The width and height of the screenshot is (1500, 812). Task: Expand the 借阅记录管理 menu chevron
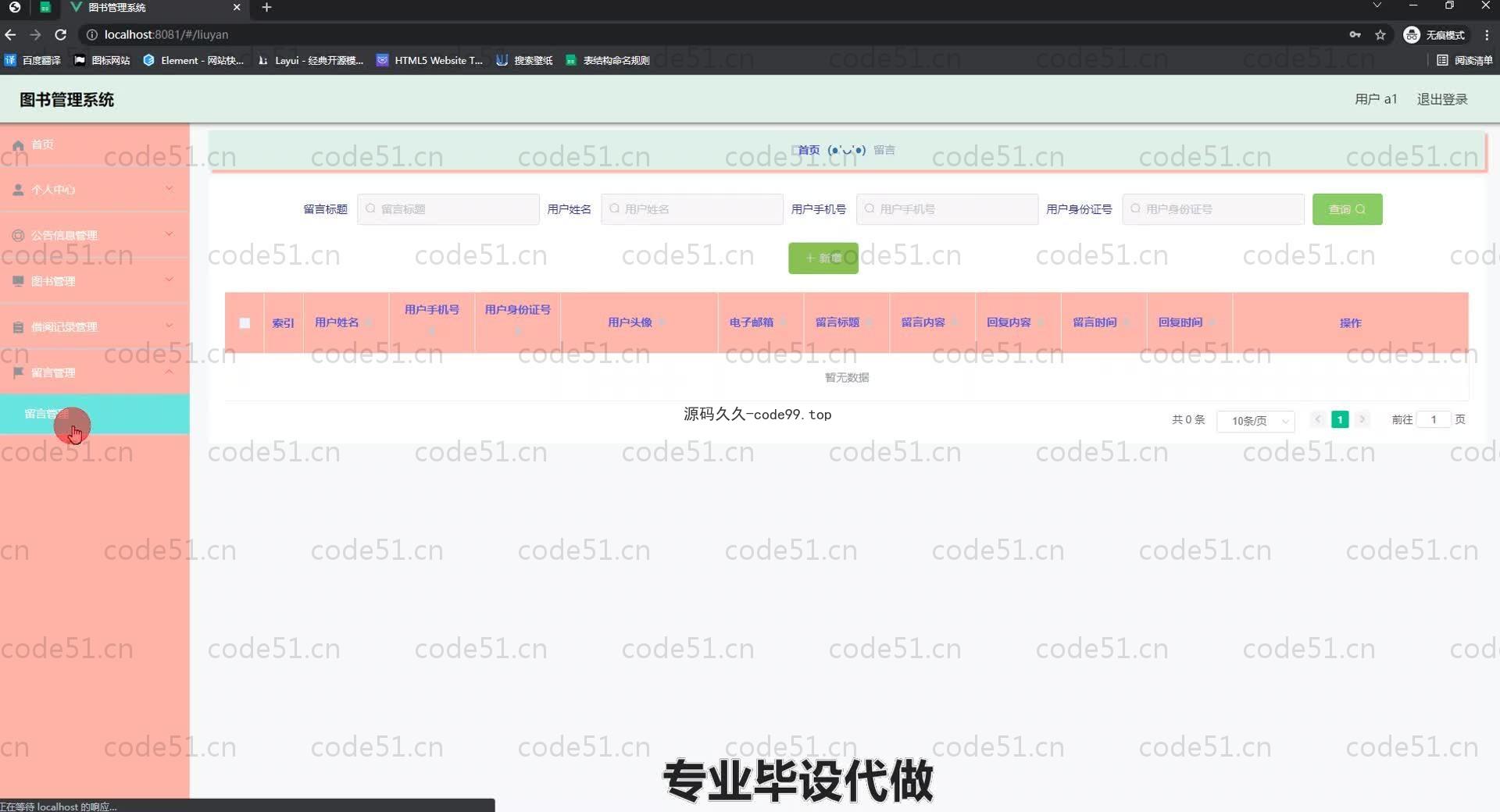click(x=170, y=326)
